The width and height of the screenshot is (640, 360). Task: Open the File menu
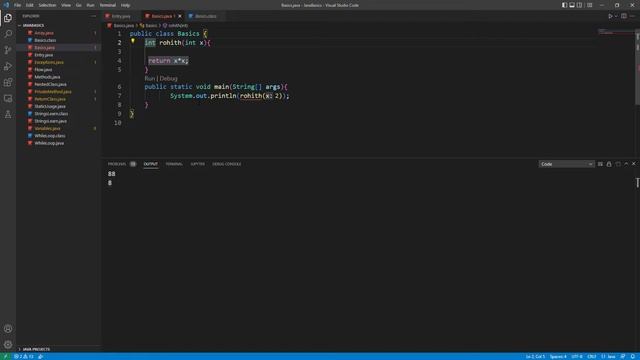point(18,5)
